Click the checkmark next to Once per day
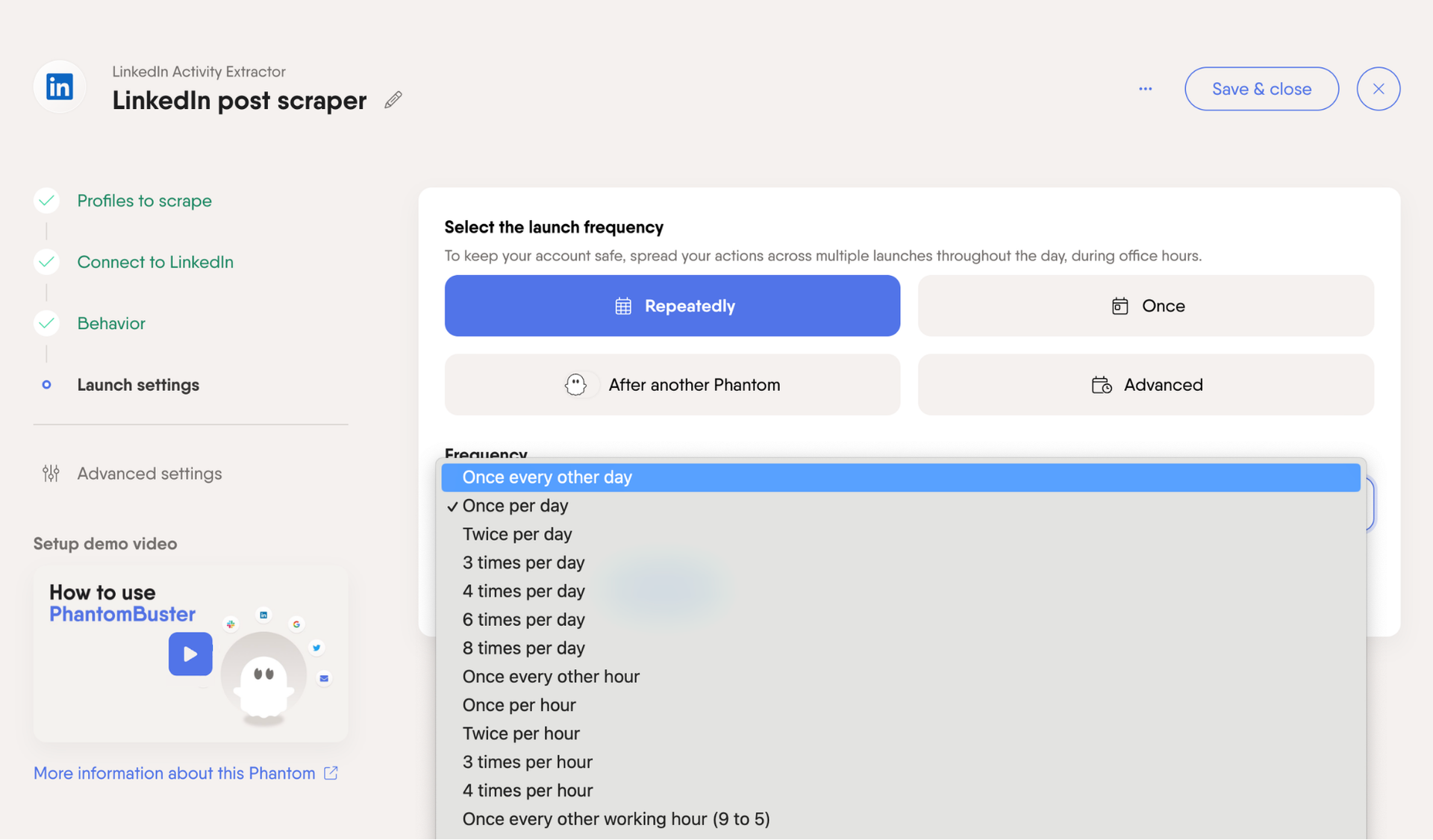 (452, 505)
